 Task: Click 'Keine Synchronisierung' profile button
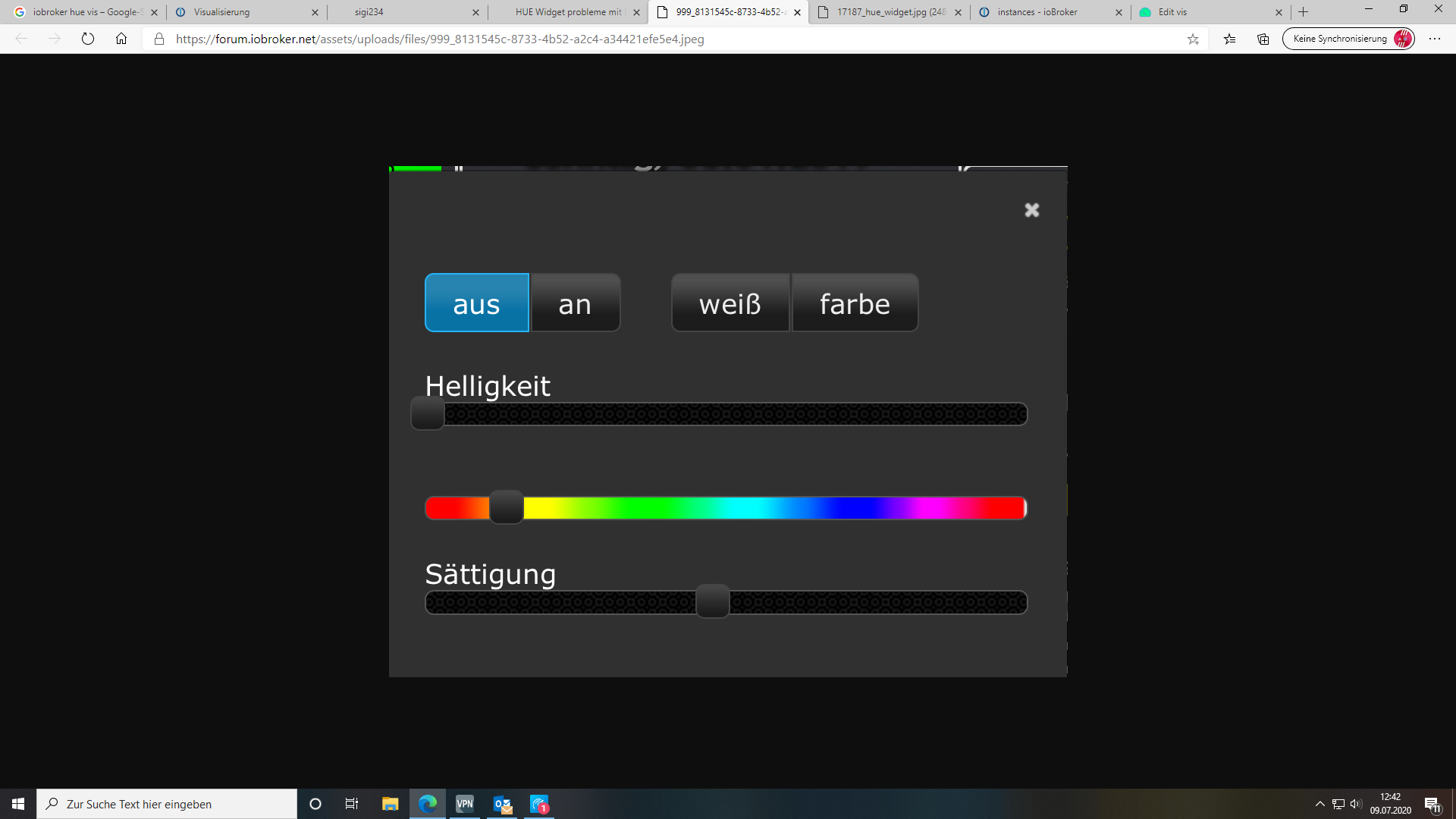(x=1348, y=39)
